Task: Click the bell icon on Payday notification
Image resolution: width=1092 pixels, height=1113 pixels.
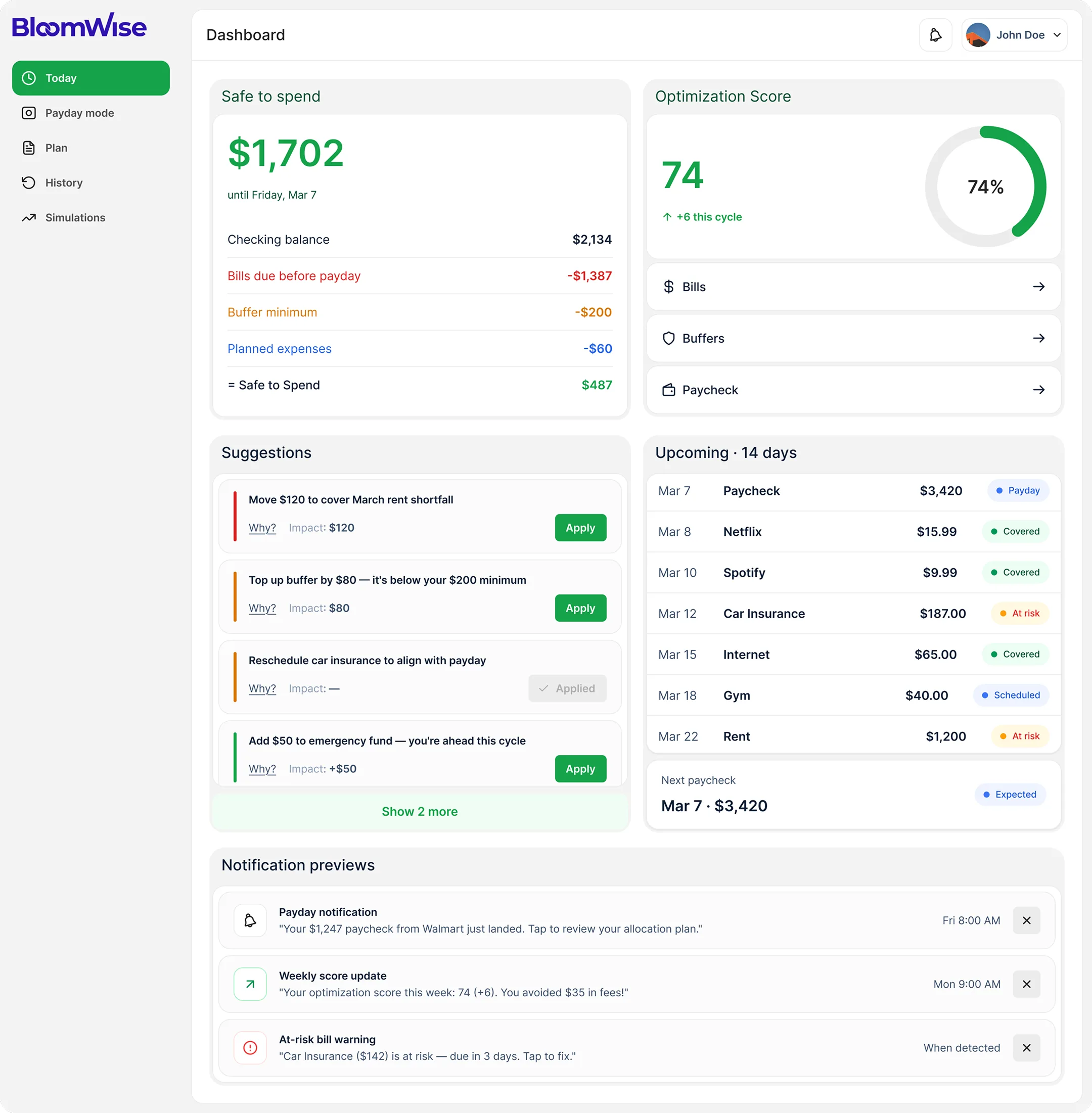Action: [250, 920]
